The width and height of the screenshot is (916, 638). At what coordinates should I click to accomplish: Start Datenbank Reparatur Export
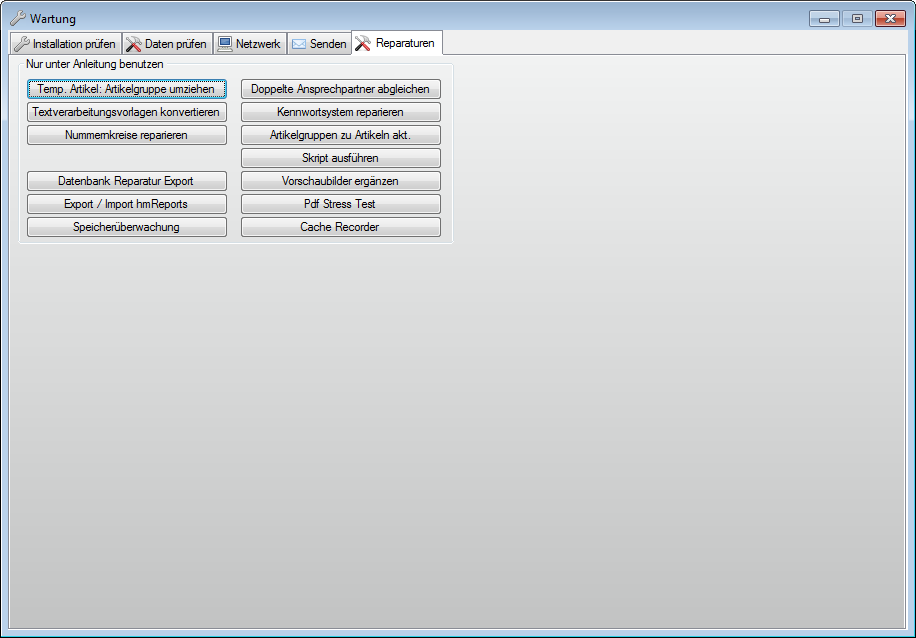(x=126, y=181)
